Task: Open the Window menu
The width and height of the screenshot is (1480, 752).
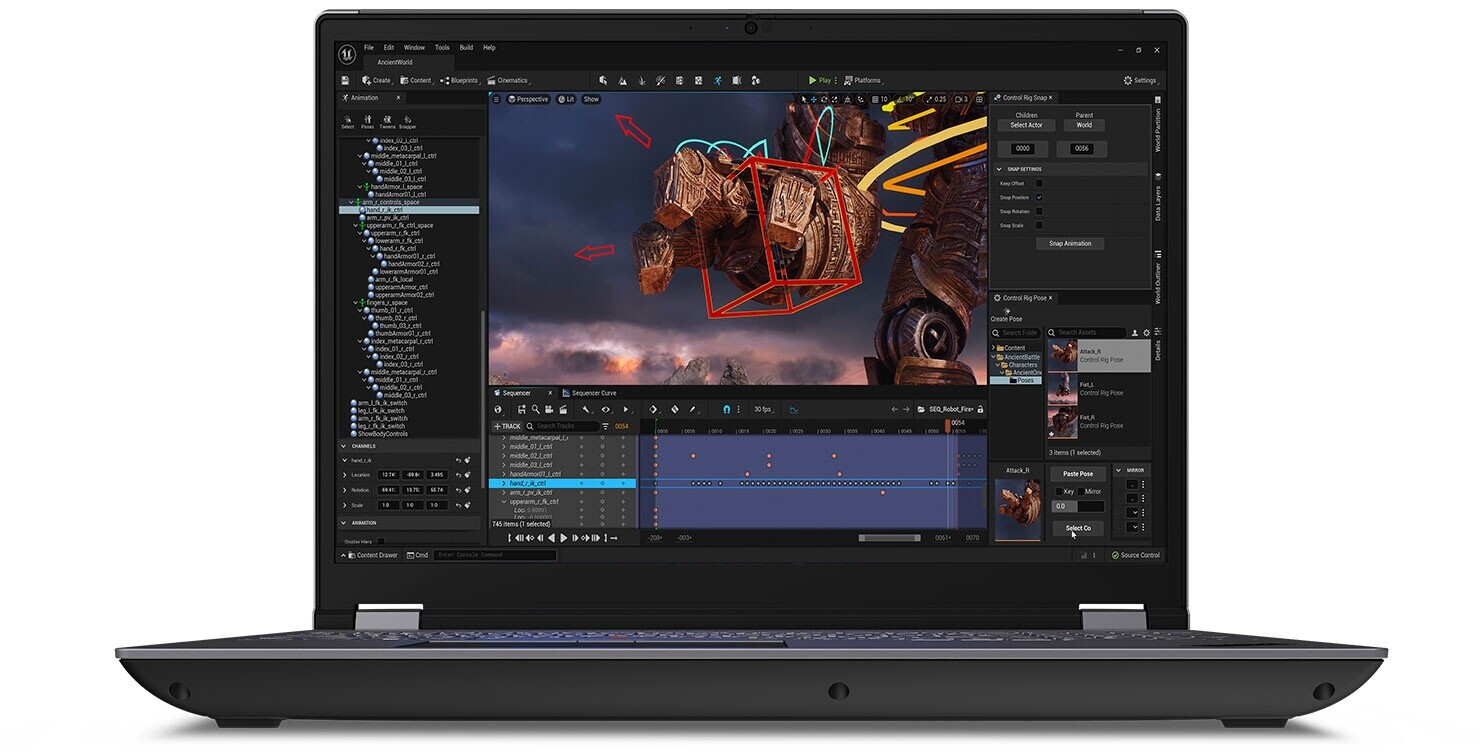Action: (x=414, y=47)
